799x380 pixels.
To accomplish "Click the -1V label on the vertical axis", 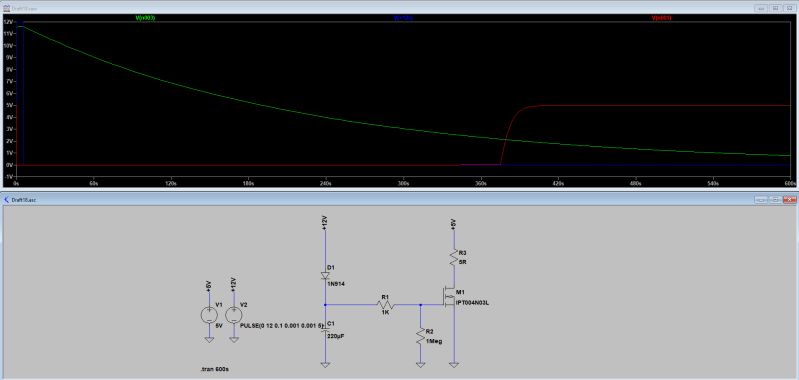I will click(9, 177).
